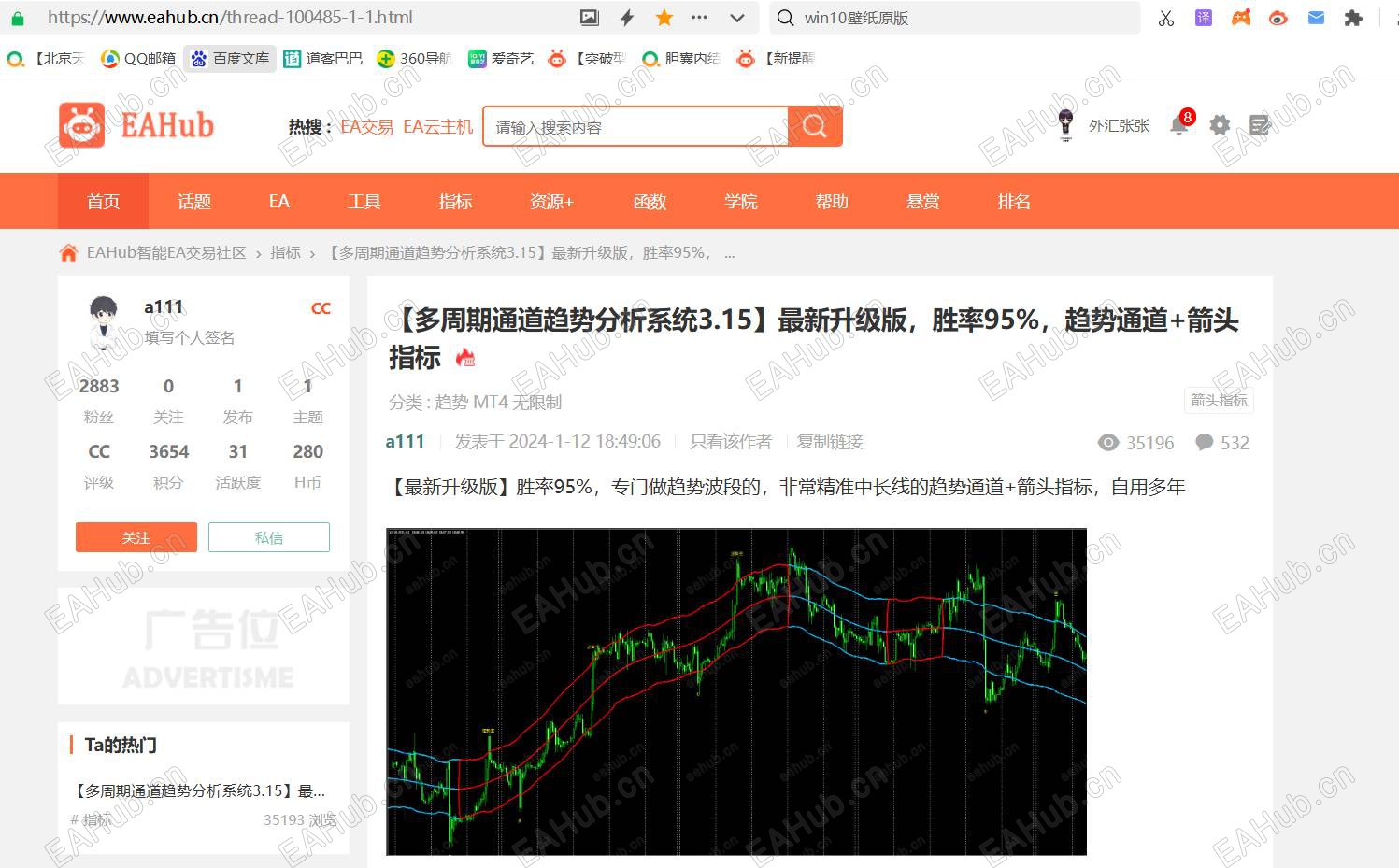Image resolution: width=1399 pixels, height=868 pixels.
Task: Open the 话题 nav tab
Action: click(194, 201)
